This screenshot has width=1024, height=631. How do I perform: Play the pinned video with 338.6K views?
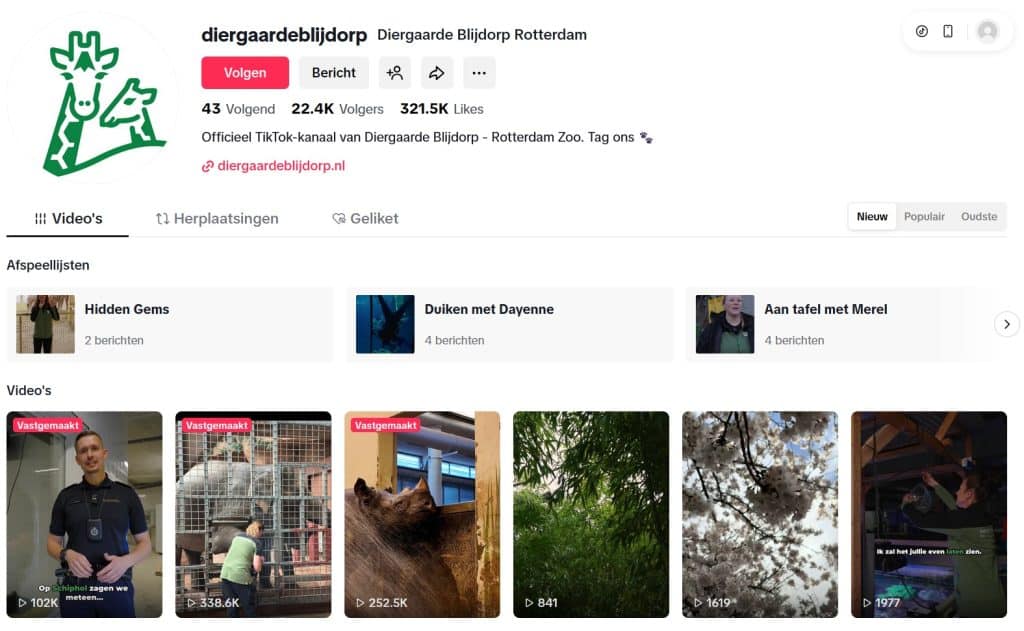coord(253,514)
